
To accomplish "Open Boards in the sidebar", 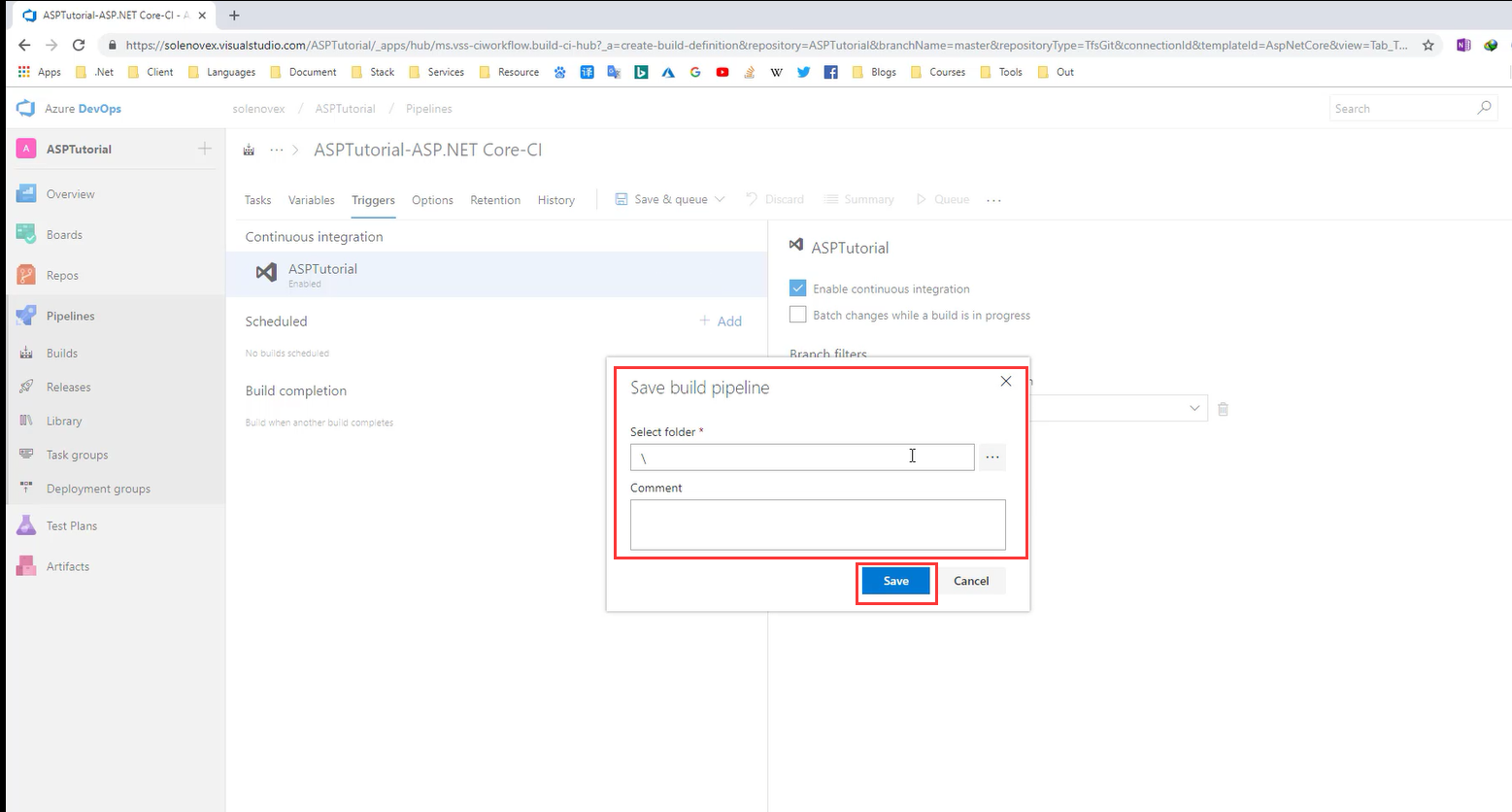I will coord(64,235).
